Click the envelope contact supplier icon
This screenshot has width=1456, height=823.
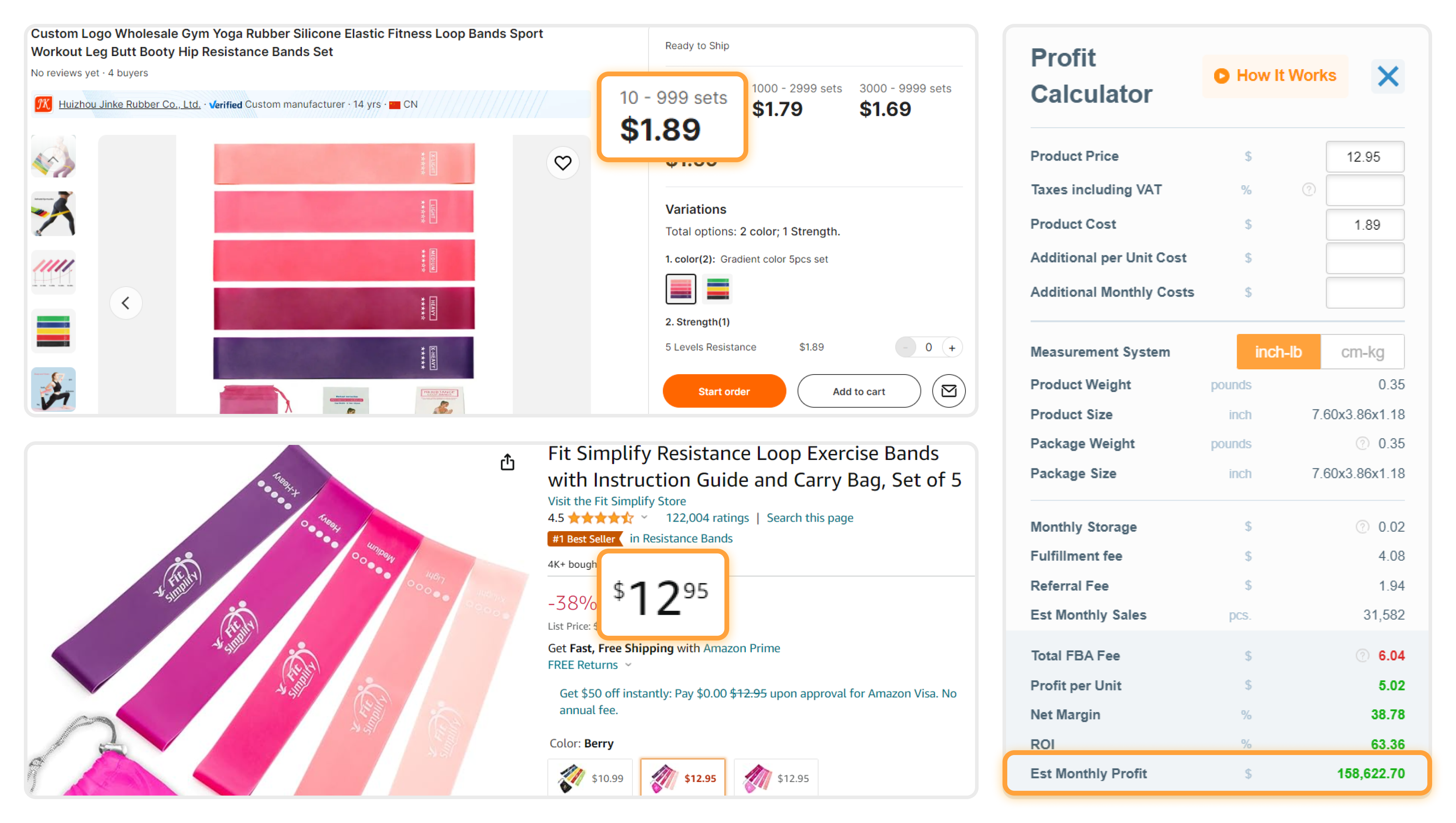948,391
